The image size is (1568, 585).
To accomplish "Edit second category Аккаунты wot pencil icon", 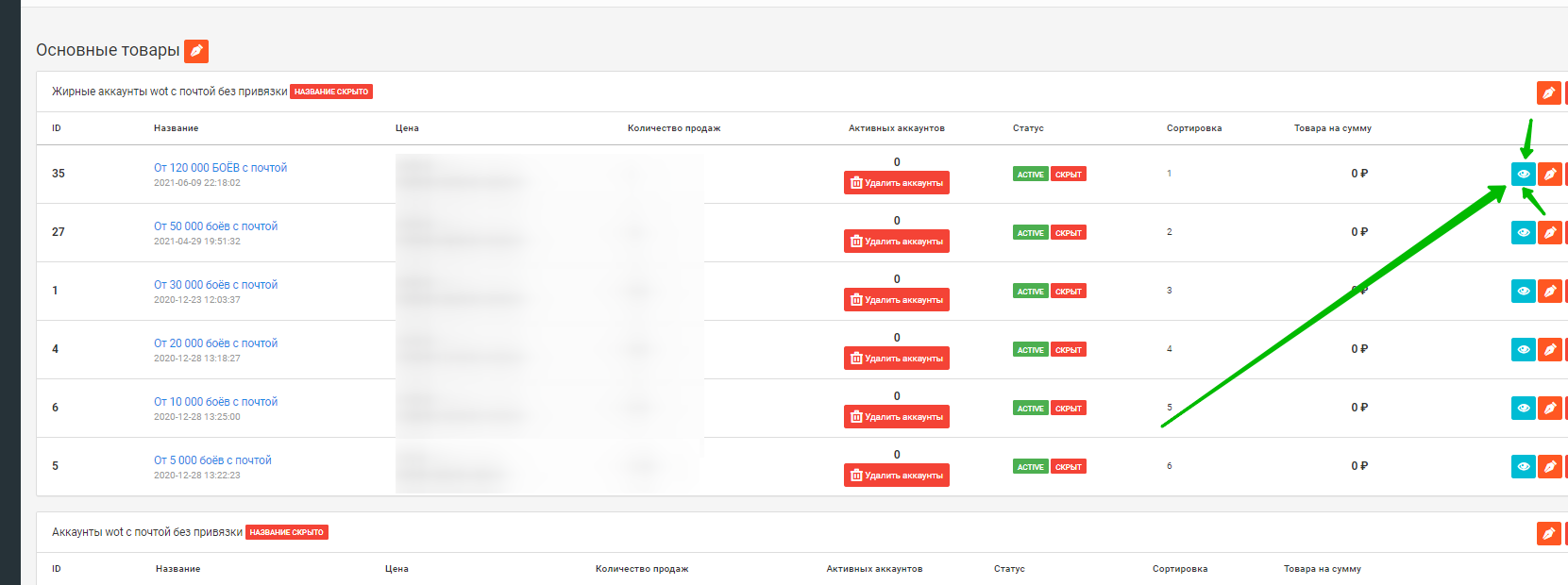I will click(1548, 533).
